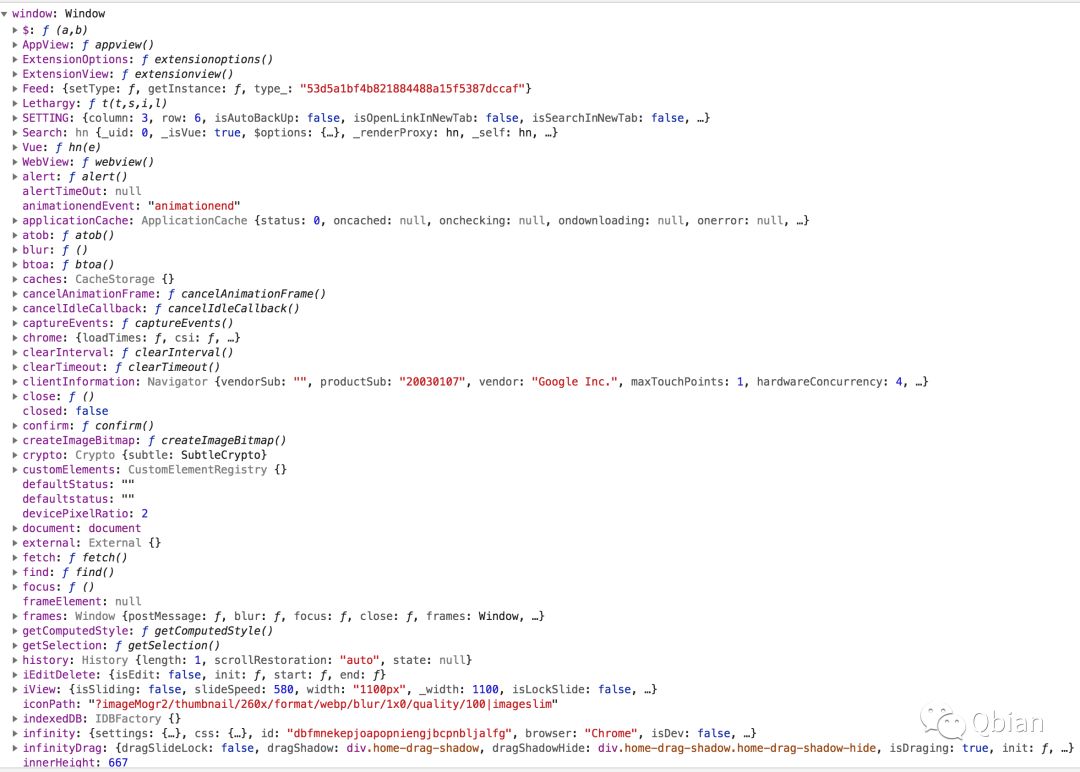This screenshot has height=772, width=1080.
Task: Expand createImageBitmap entry
Action: (x=14, y=441)
